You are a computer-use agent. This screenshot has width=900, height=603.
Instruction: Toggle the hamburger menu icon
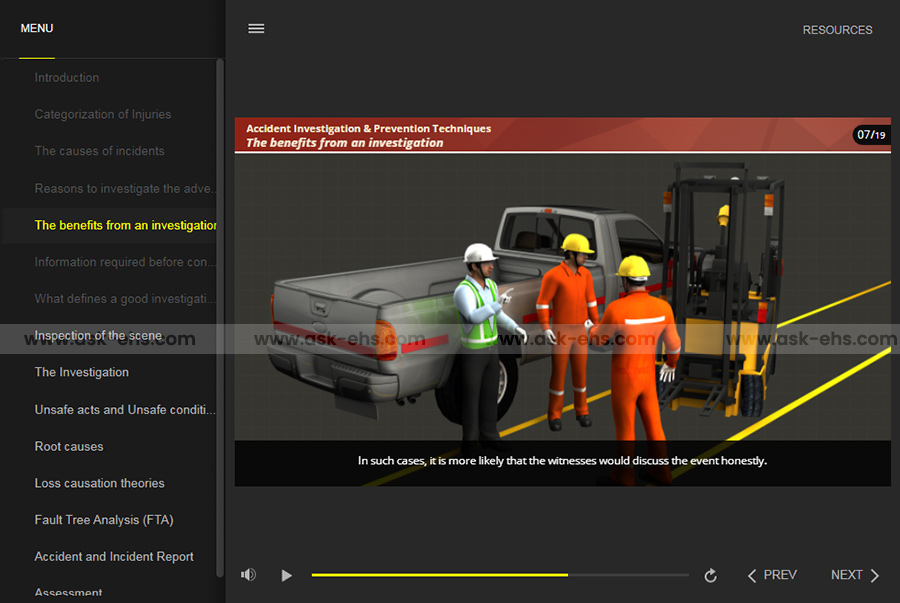pos(256,29)
